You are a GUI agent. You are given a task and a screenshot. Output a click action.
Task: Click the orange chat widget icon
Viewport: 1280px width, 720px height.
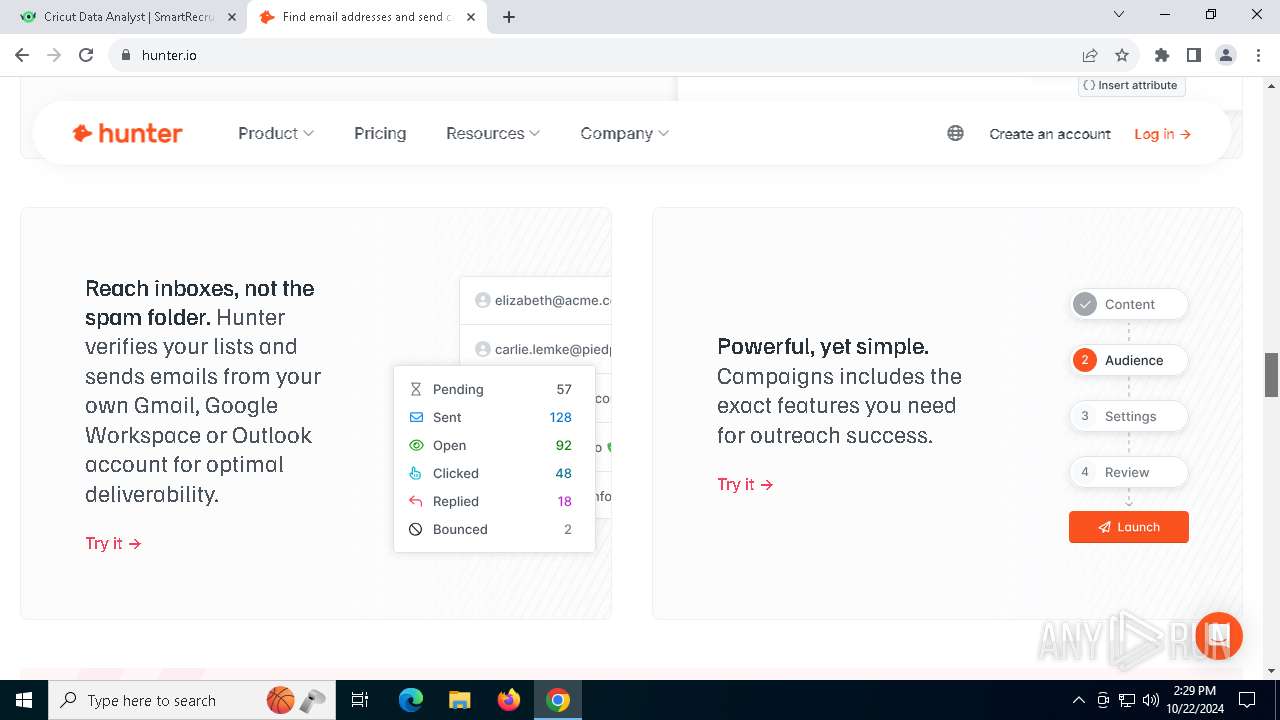coord(1218,636)
